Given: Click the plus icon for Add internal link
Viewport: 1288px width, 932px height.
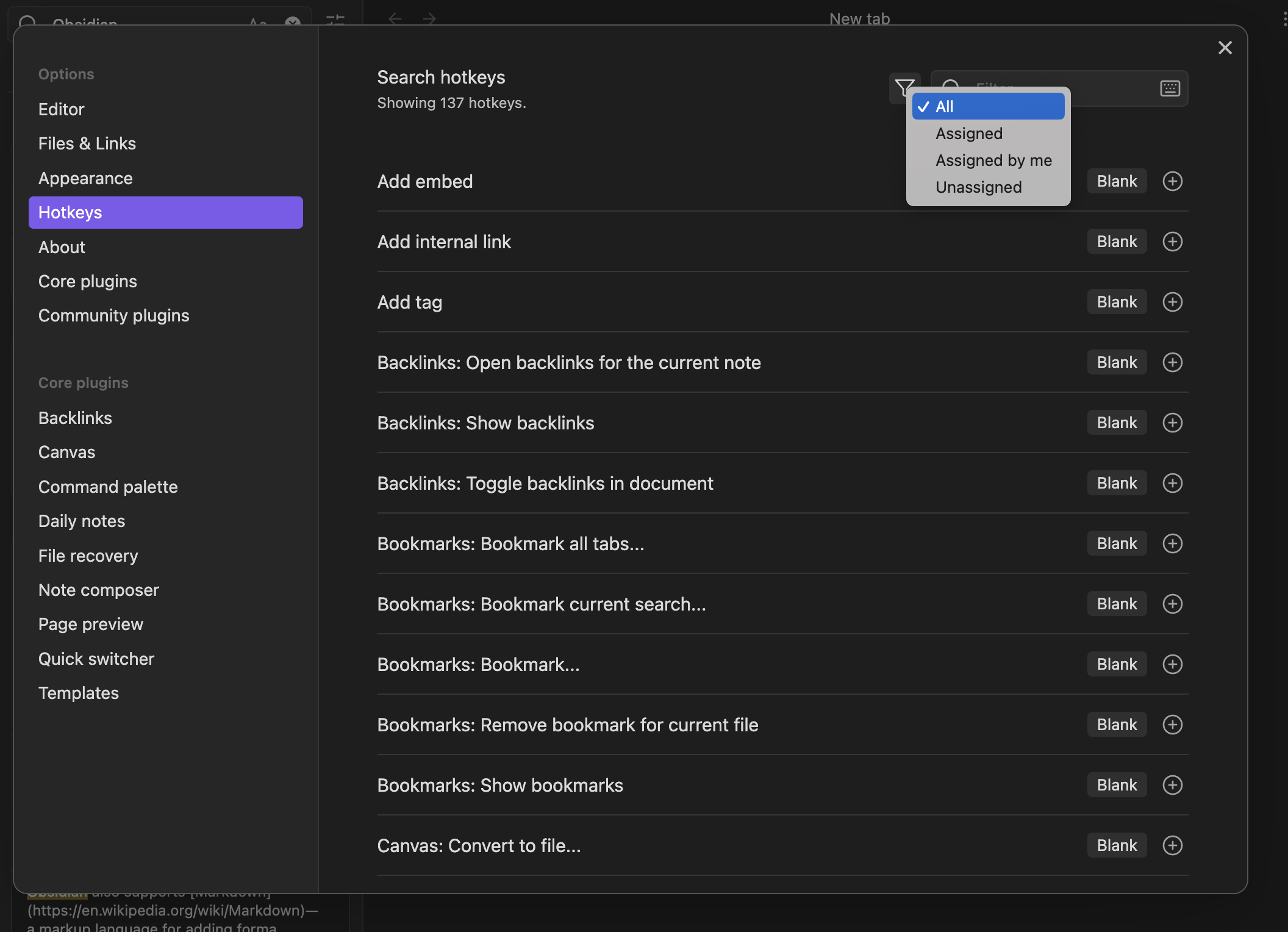Looking at the screenshot, I should tap(1172, 242).
